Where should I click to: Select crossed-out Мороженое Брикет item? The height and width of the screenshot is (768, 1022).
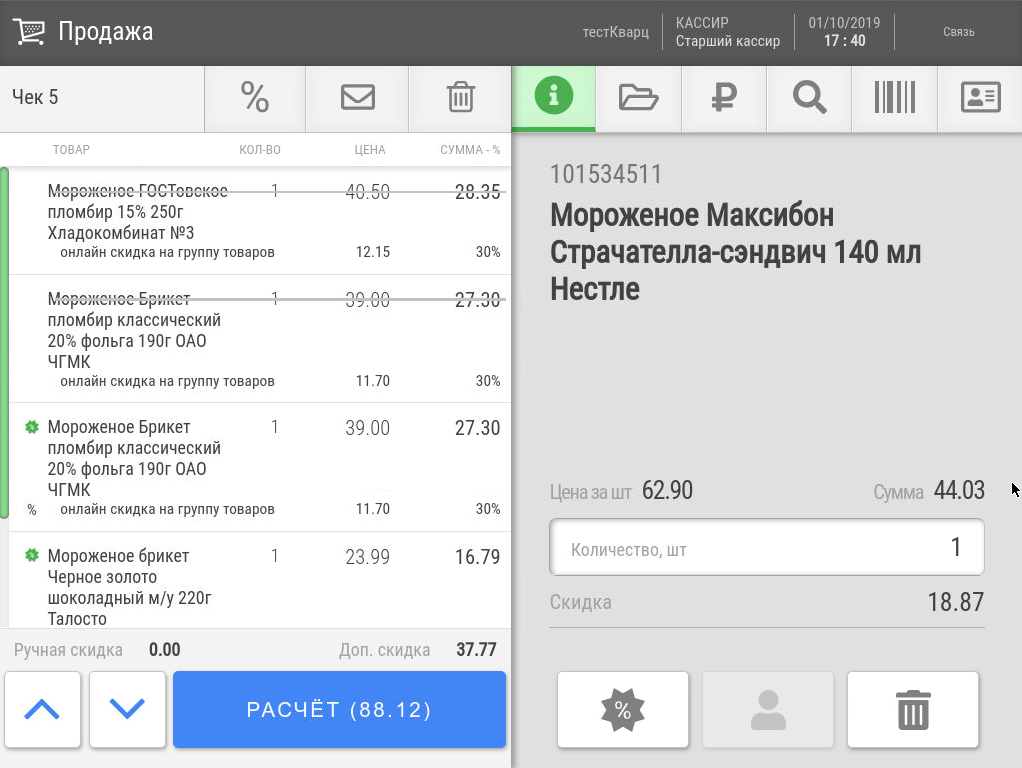pyautogui.click(x=259, y=338)
